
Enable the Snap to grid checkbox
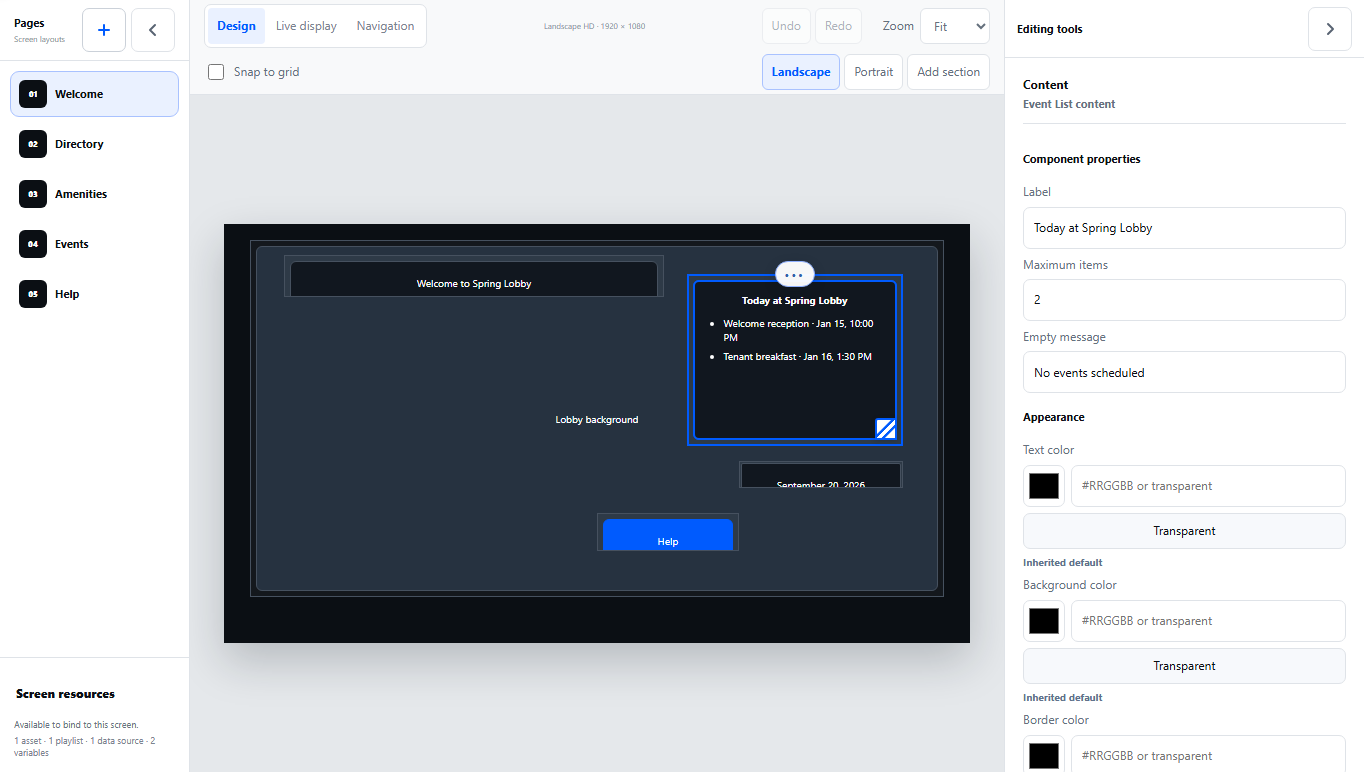pyautogui.click(x=216, y=72)
